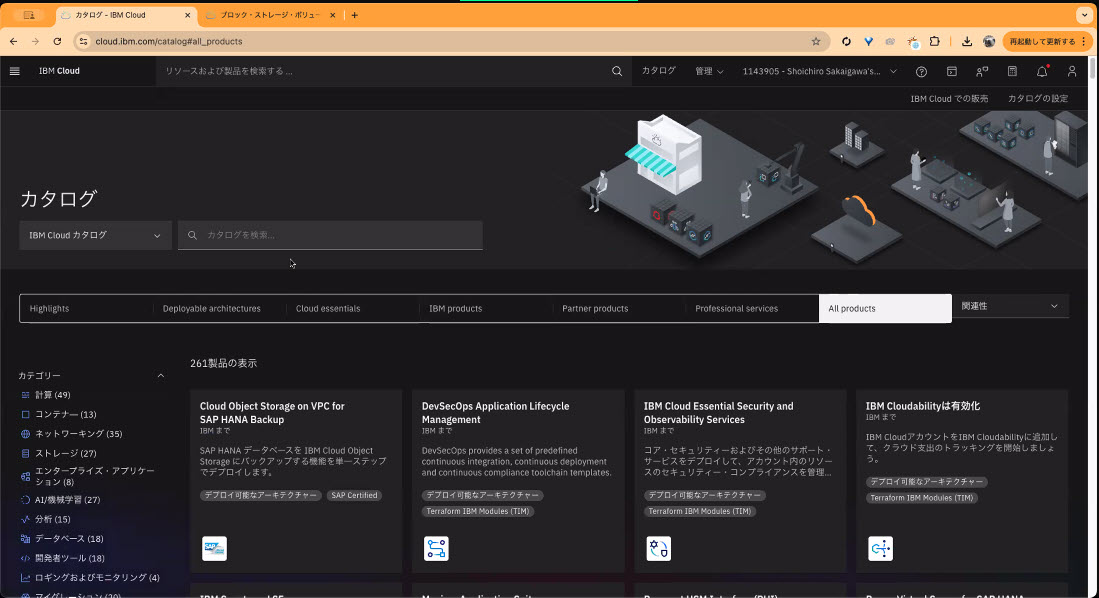Image resolution: width=1099 pixels, height=598 pixels.
Task: Select the Deployable architectures tab
Action: (219, 308)
